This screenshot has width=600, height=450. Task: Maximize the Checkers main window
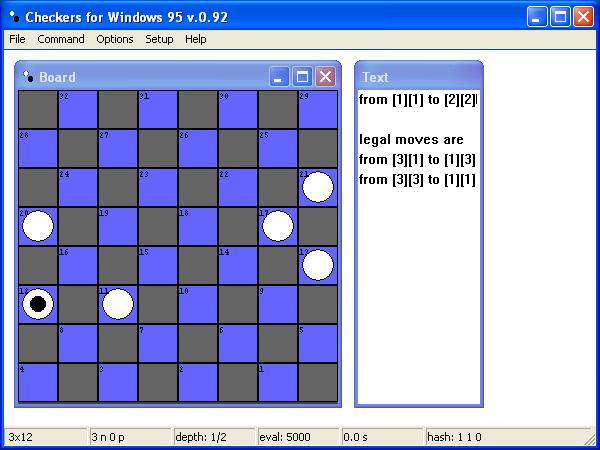tap(560, 17)
